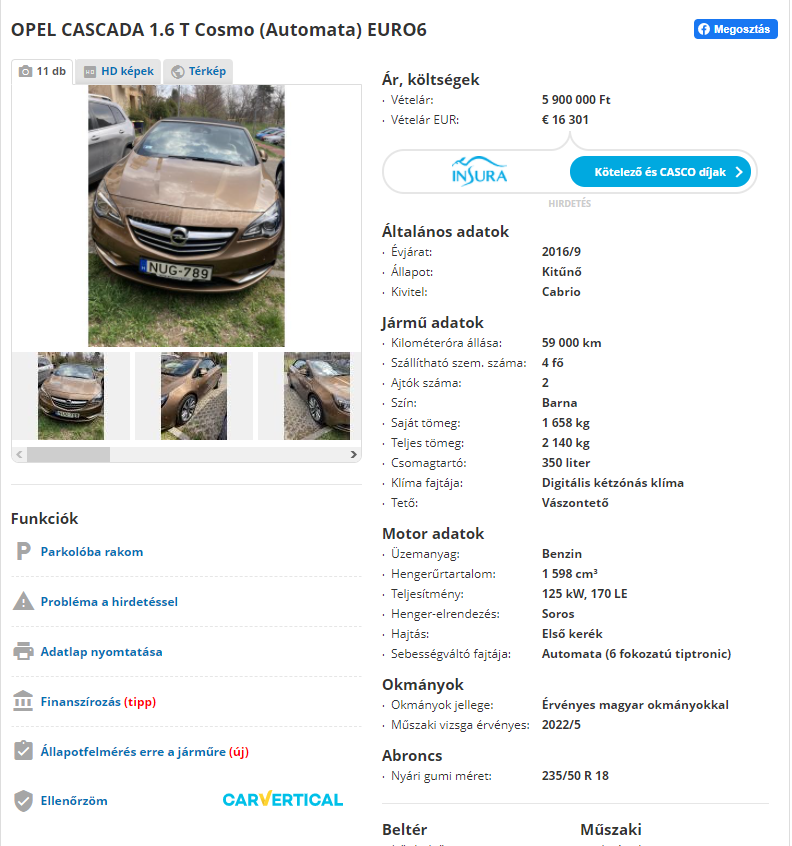Click the warning triangle icon

23,601
